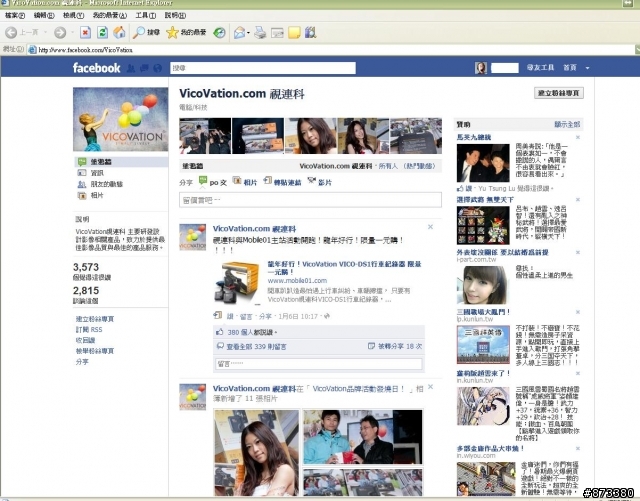Click user profile picture in blue bar
The width and height of the screenshot is (640, 501).
click(x=481, y=68)
